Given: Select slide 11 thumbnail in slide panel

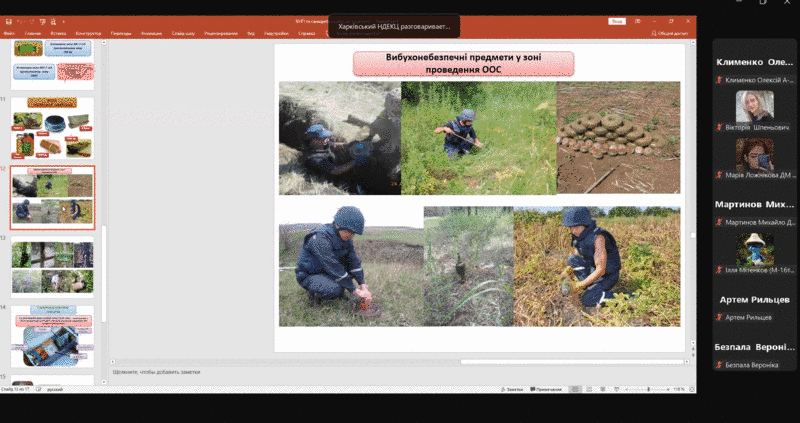Looking at the screenshot, I should (52, 128).
